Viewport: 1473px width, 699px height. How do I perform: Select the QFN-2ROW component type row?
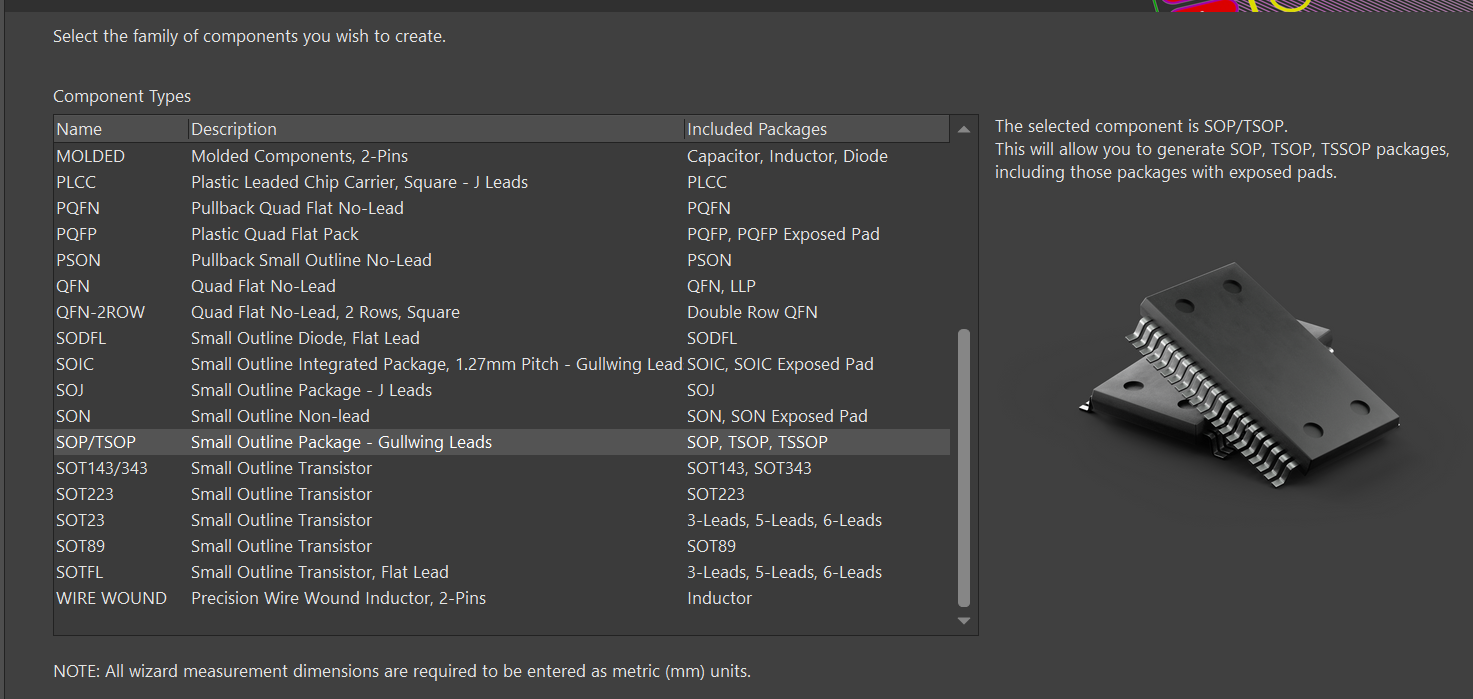click(502, 312)
